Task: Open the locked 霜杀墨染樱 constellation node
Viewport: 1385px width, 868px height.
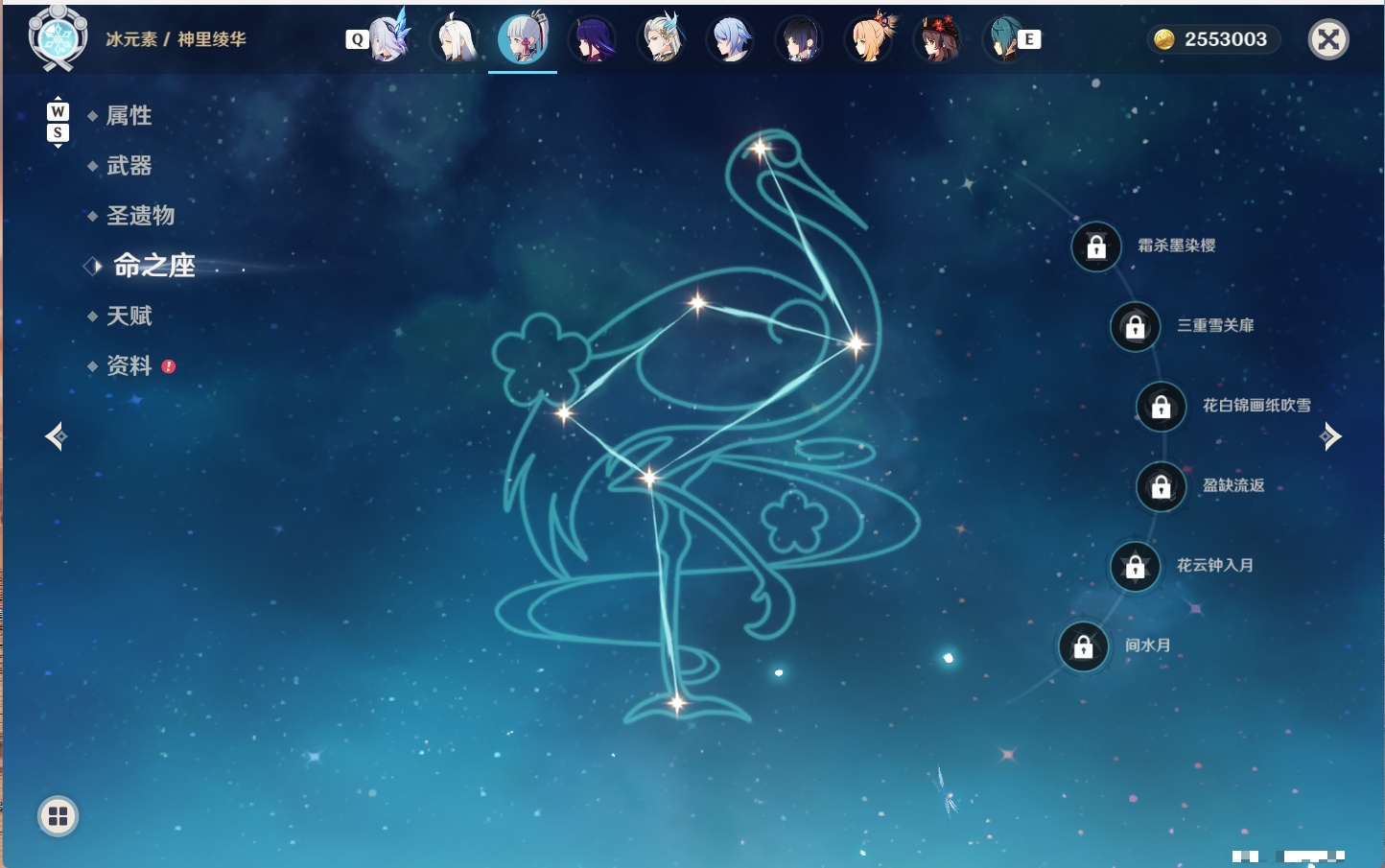Action: [x=1096, y=246]
